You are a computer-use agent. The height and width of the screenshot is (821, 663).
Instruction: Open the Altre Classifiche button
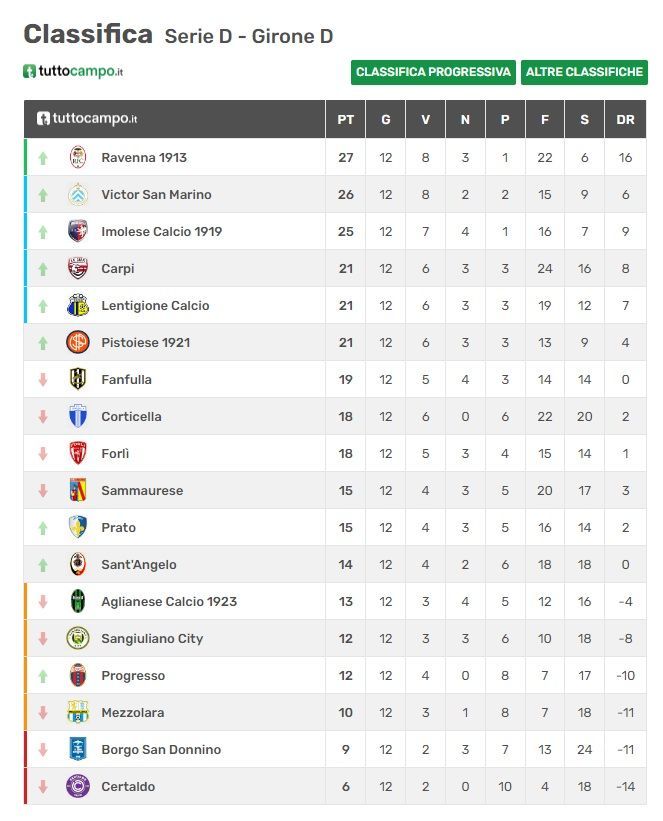pos(584,72)
